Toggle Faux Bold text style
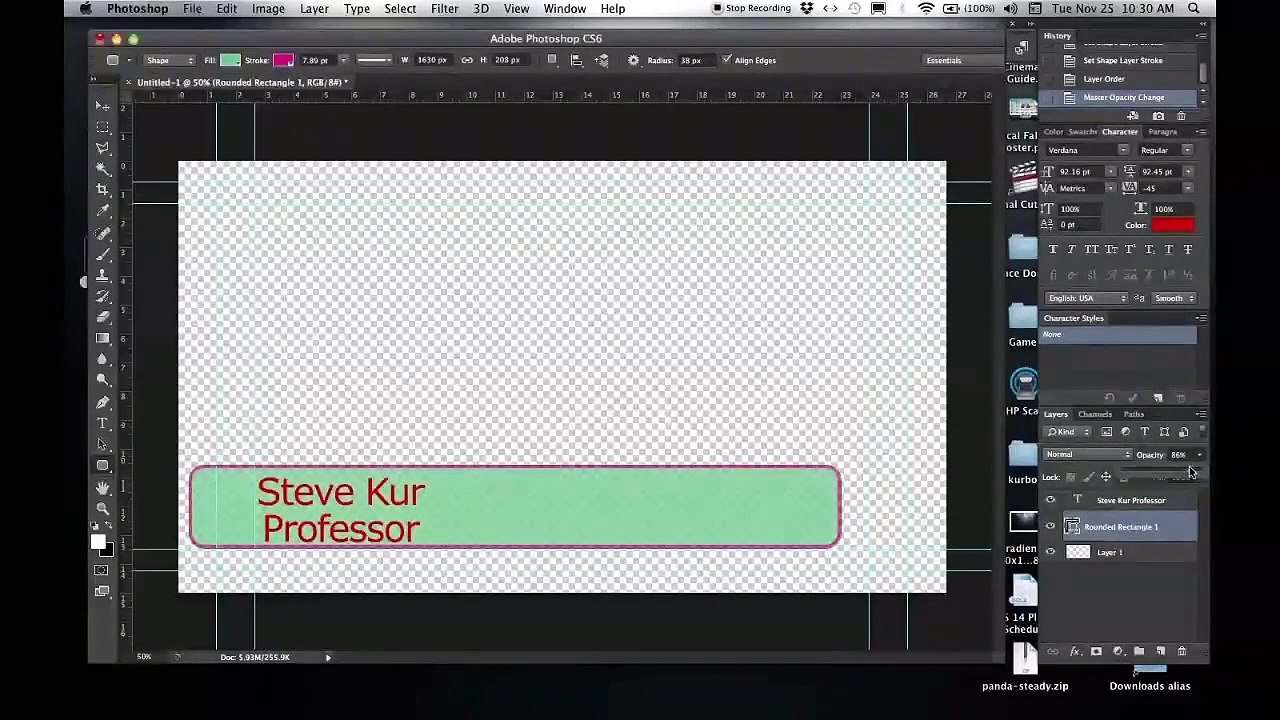The width and height of the screenshot is (1280, 720). (x=1052, y=249)
